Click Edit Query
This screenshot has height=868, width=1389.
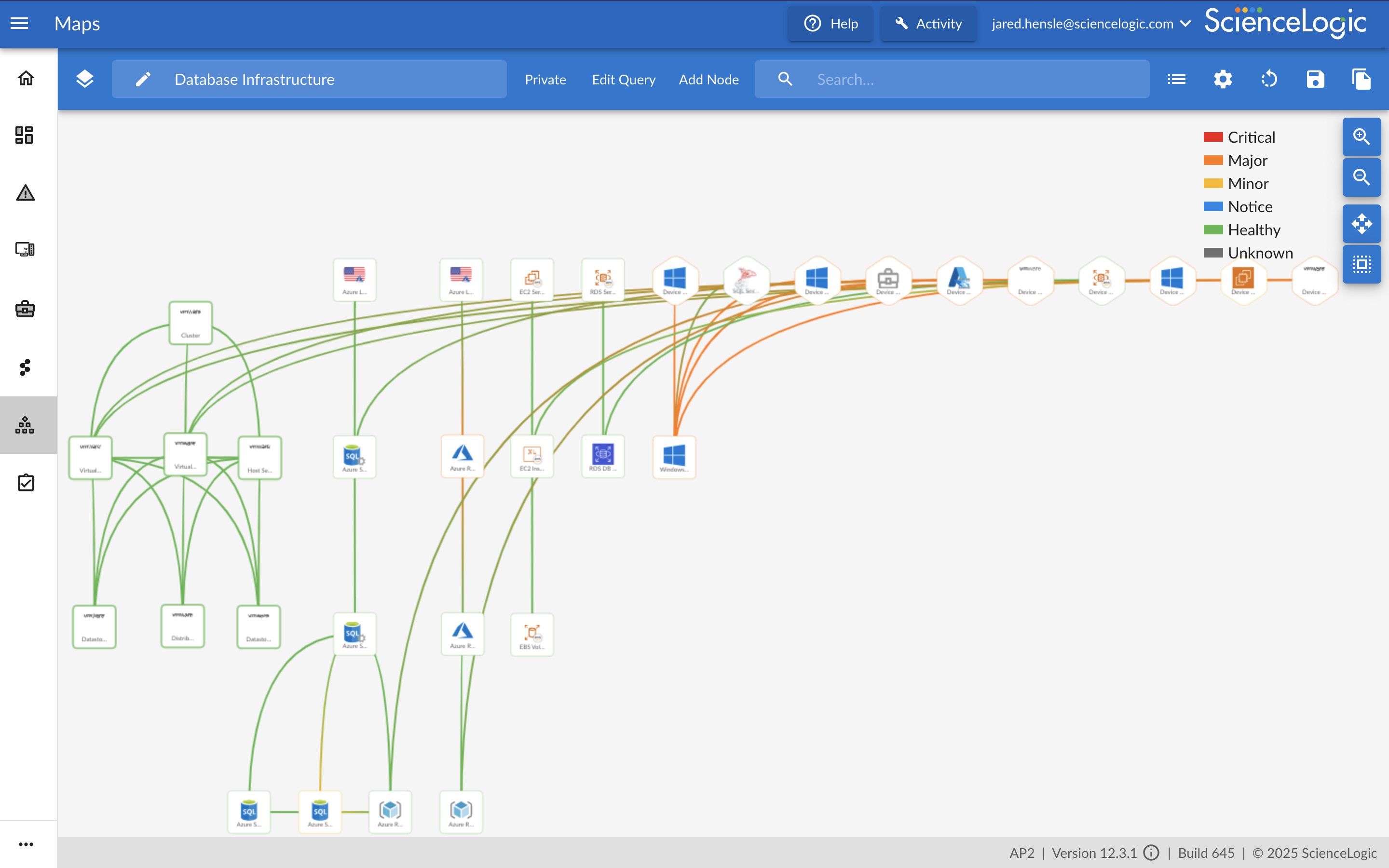[624, 79]
